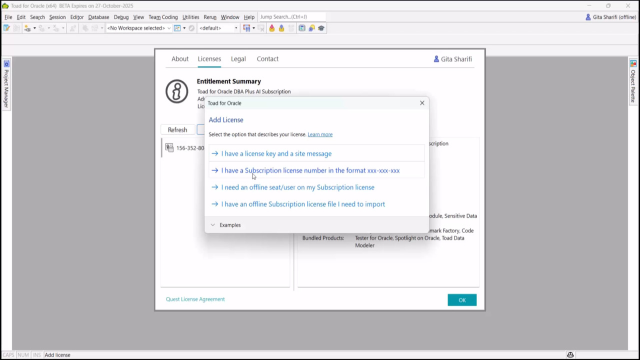Click the Entitlement Summary heading
Image resolution: width=640 pixels, height=360 pixels.
click(x=229, y=81)
